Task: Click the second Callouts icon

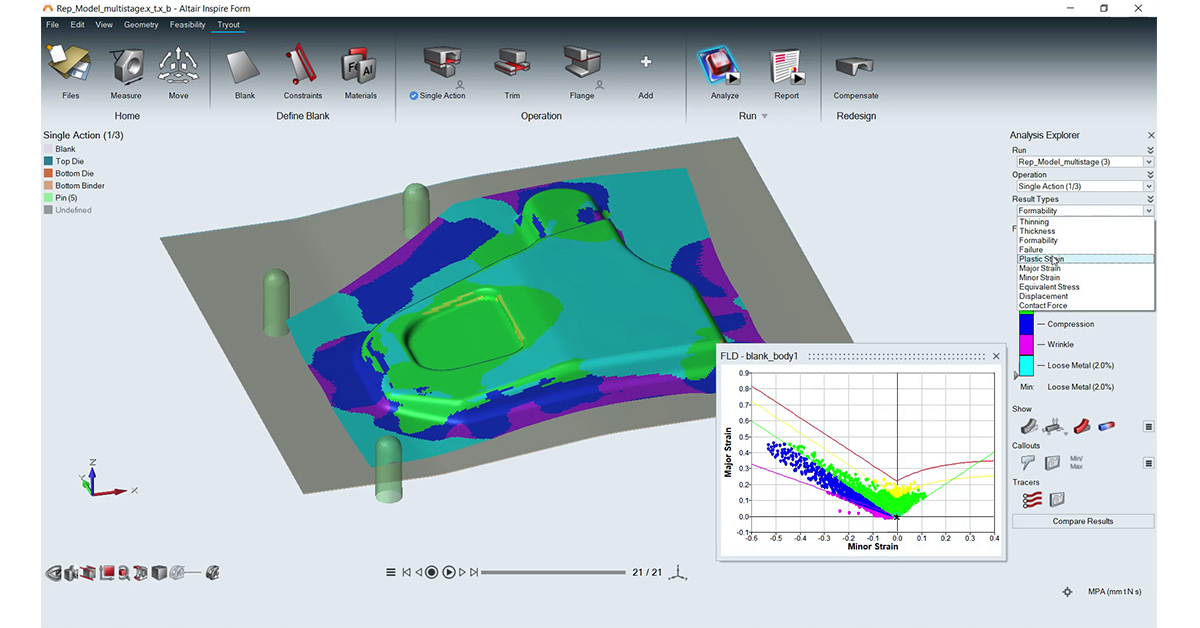Action: click(1053, 463)
